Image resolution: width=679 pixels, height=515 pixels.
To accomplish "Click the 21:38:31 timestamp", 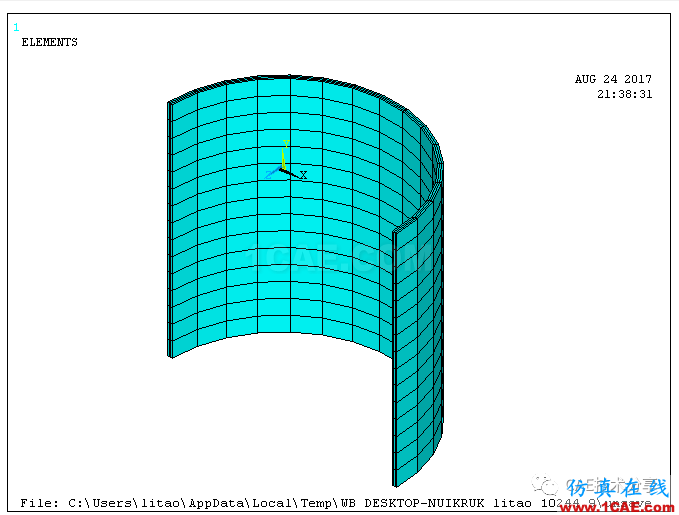I will click(624, 94).
